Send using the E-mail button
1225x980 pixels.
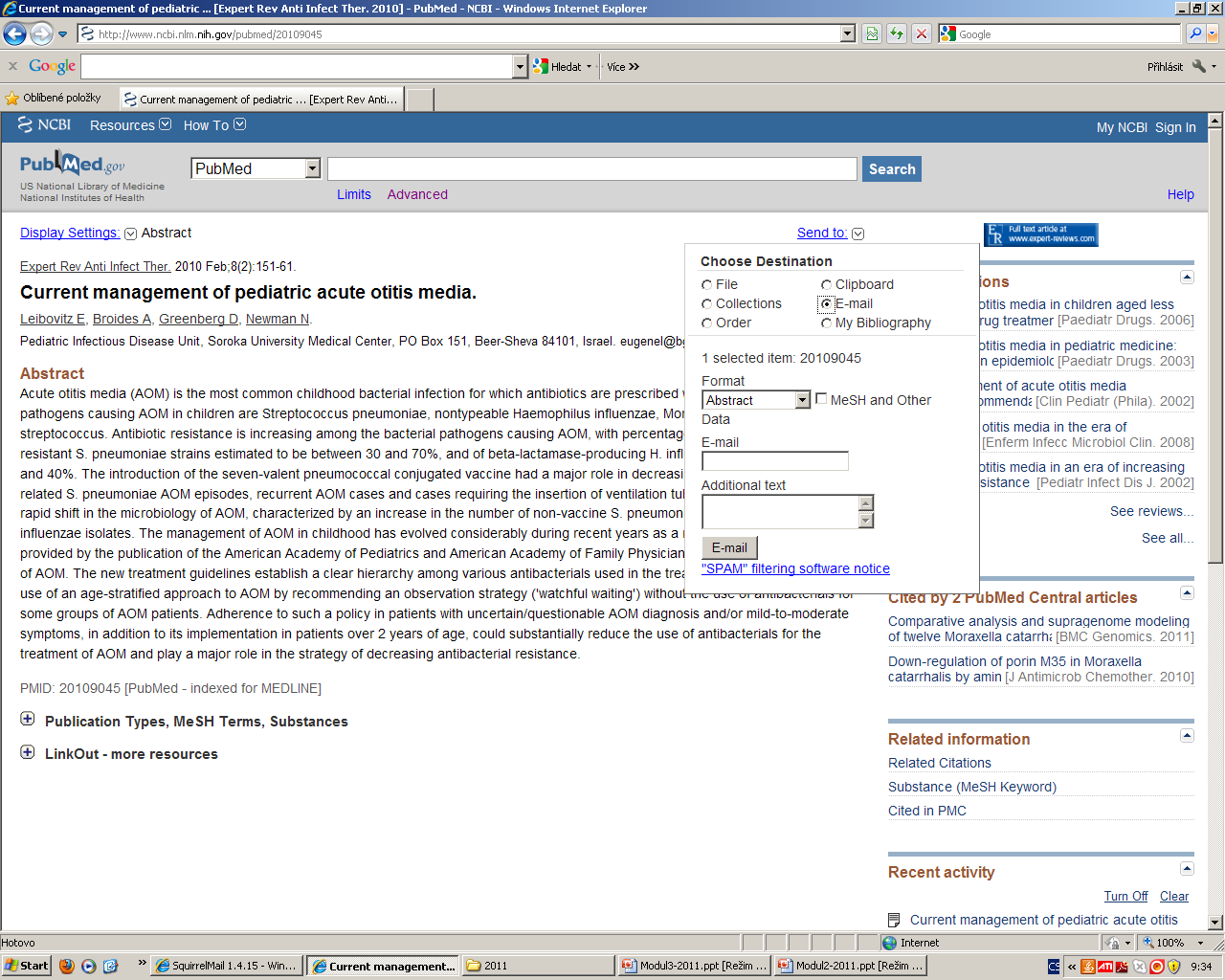729,547
